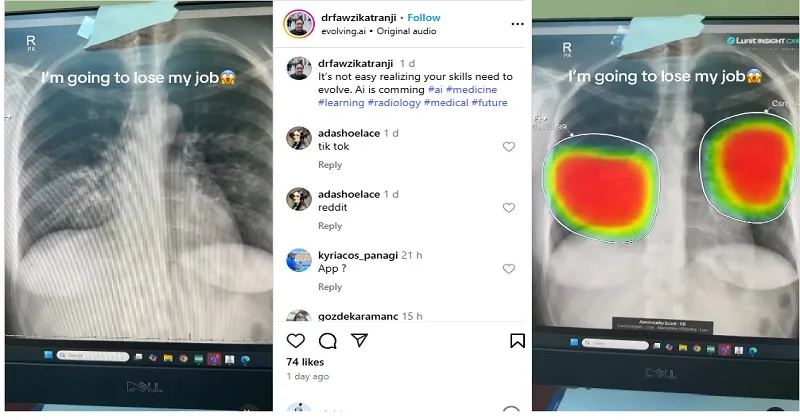Image resolution: width=800 pixels, height=420 pixels.
Task: Open the #future hashtag link
Action: click(489, 103)
